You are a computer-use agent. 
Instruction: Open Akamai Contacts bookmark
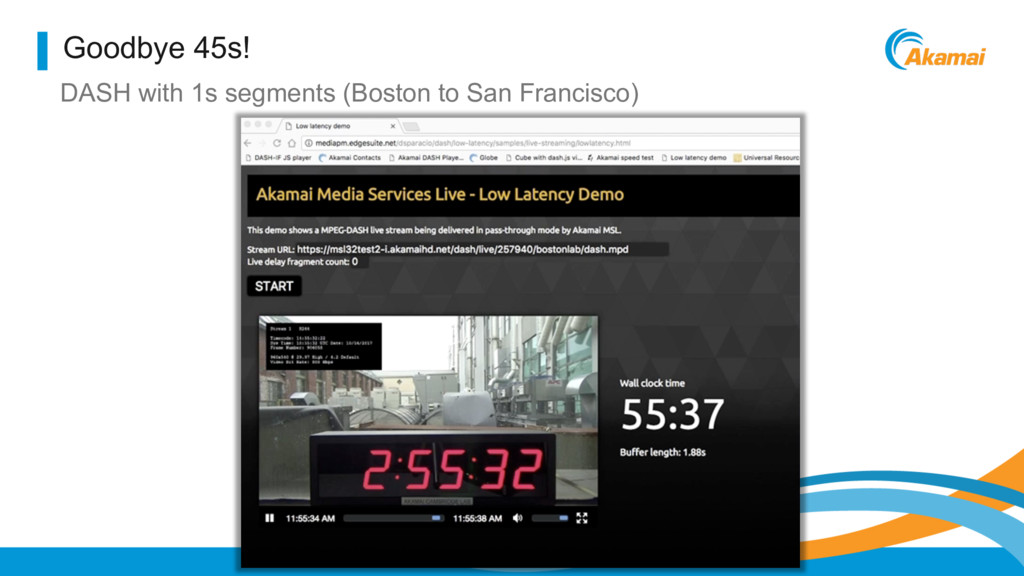pyautogui.click(x=349, y=157)
